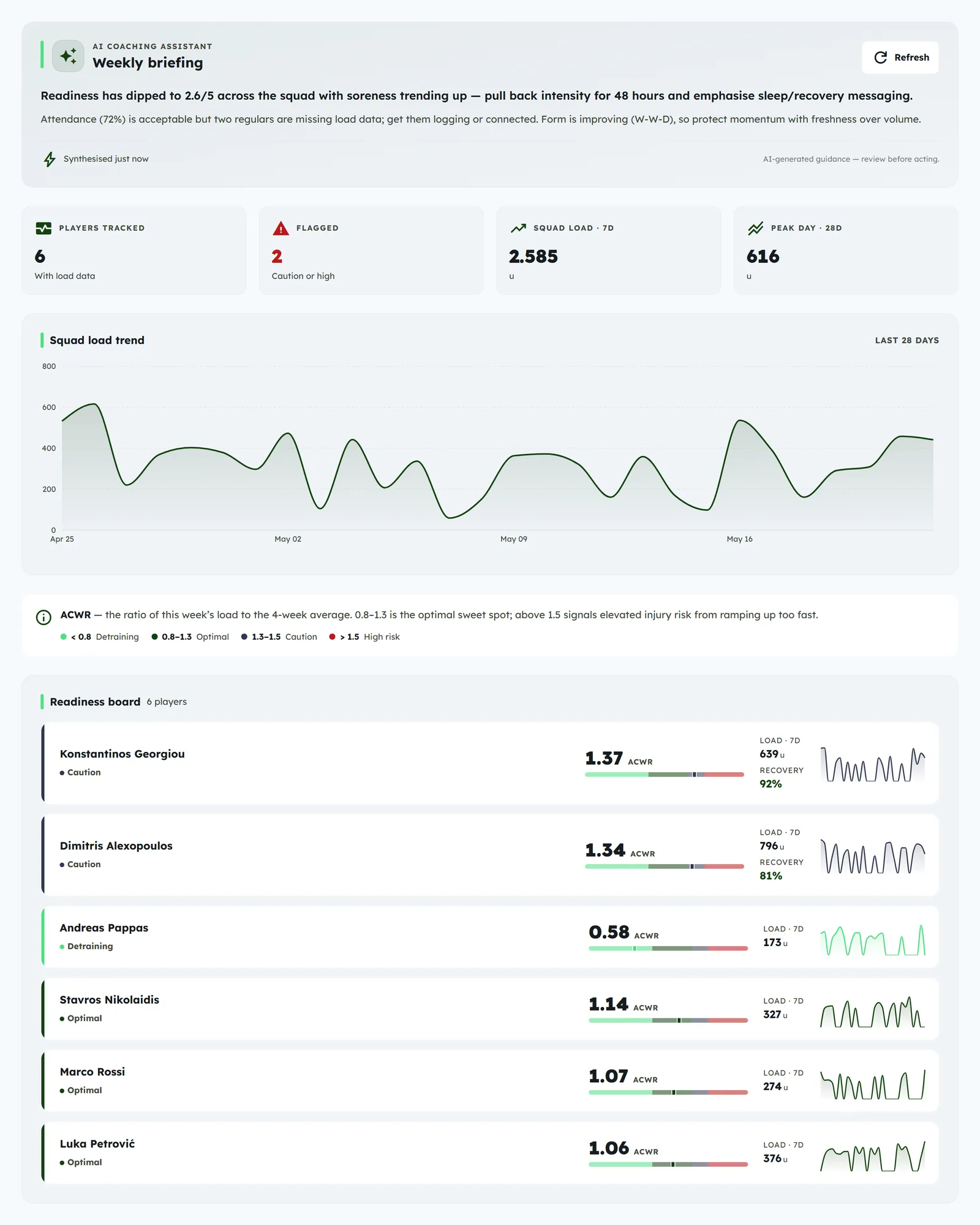The height and width of the screenshot is (1225, 980).
Task: Click the Readiness board heading
Action: pos(95,702)
